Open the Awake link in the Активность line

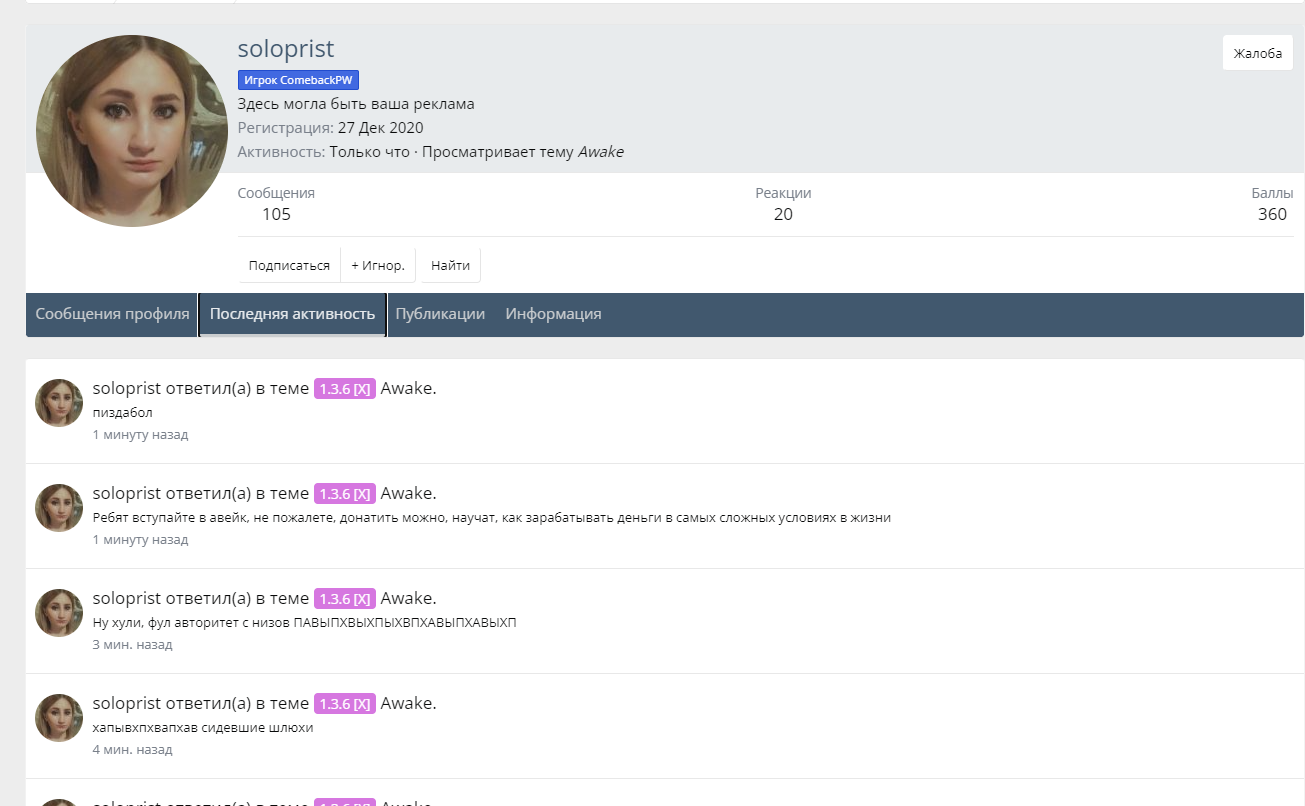click(x=601, y=152)
